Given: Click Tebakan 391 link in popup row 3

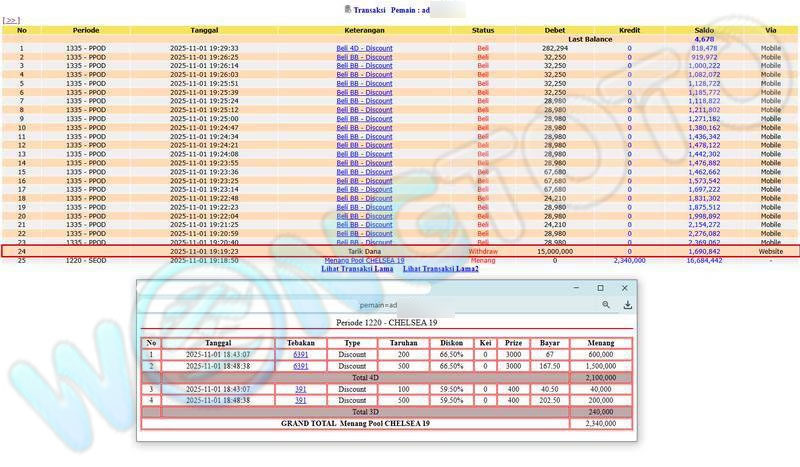Looking at the screenshot, I should point(300,388).
